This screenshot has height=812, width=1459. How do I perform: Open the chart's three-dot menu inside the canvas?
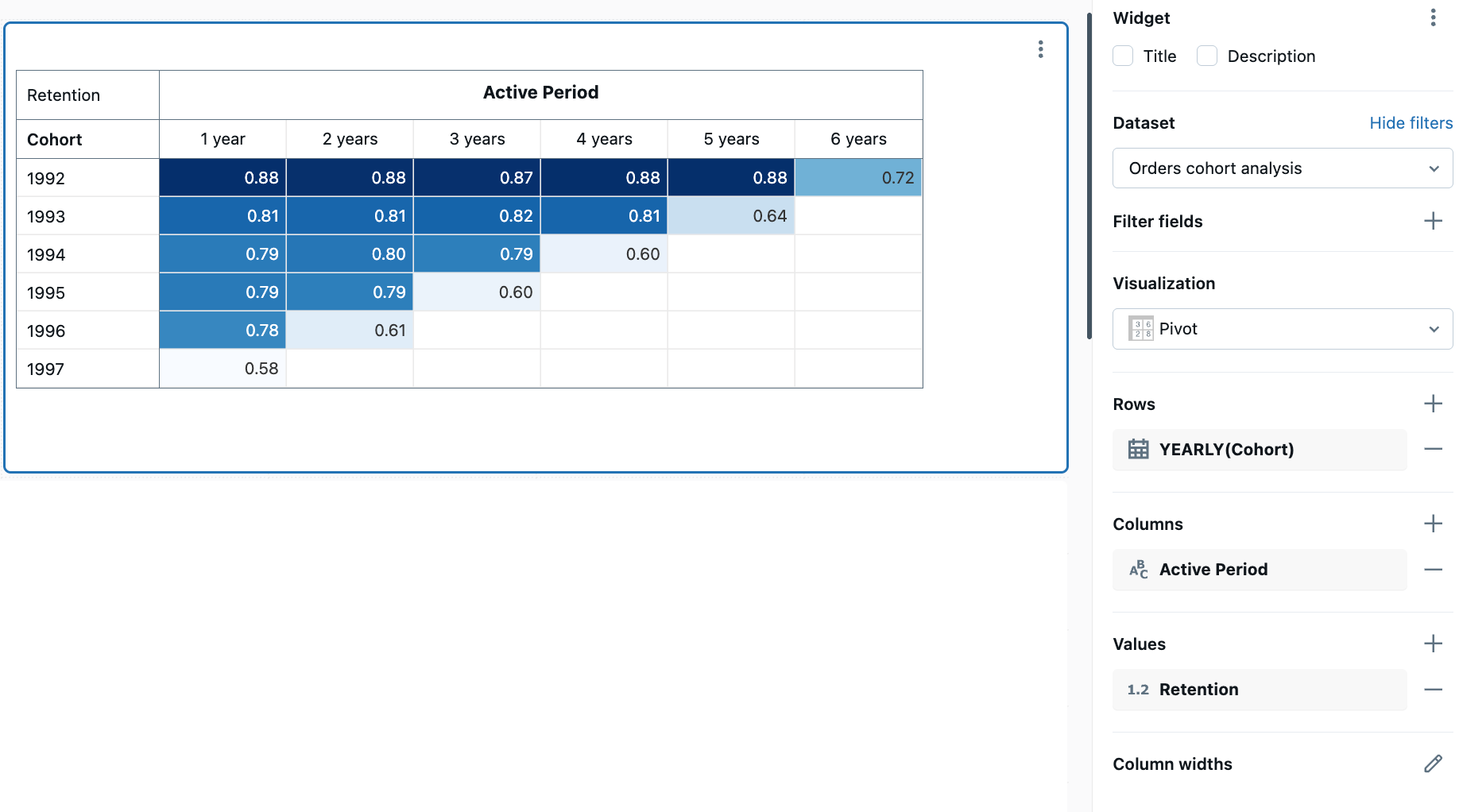tap(1040, 49)
